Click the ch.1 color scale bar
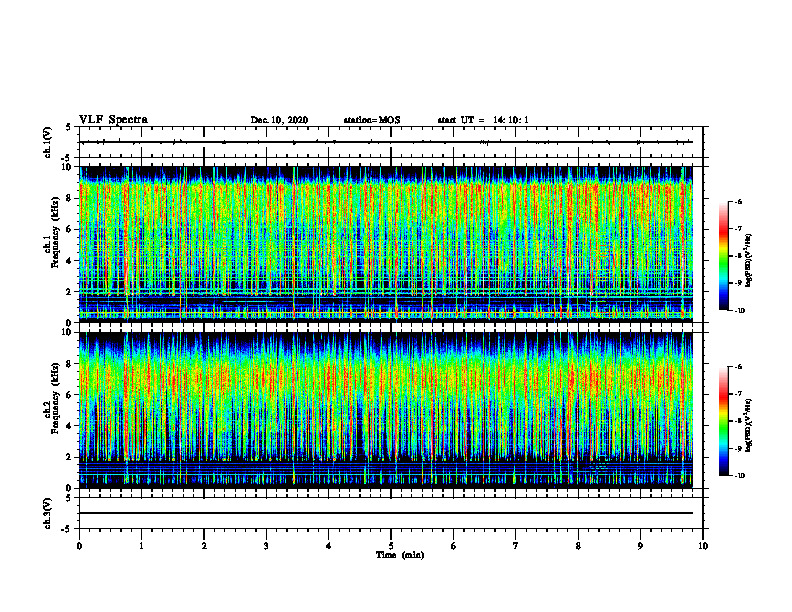The width and height of the screenshot is (792, 612). coord(723,256)
